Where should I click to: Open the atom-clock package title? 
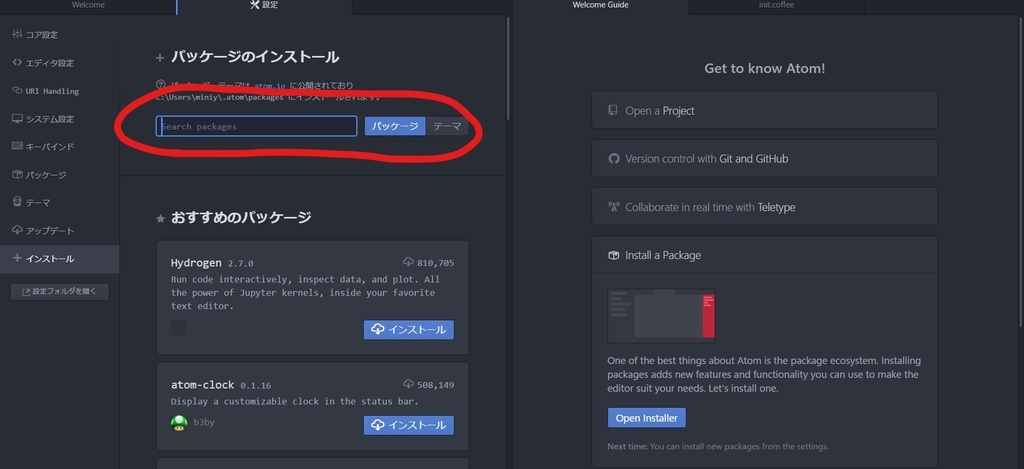pyautogui.click(x=202, y=385)
